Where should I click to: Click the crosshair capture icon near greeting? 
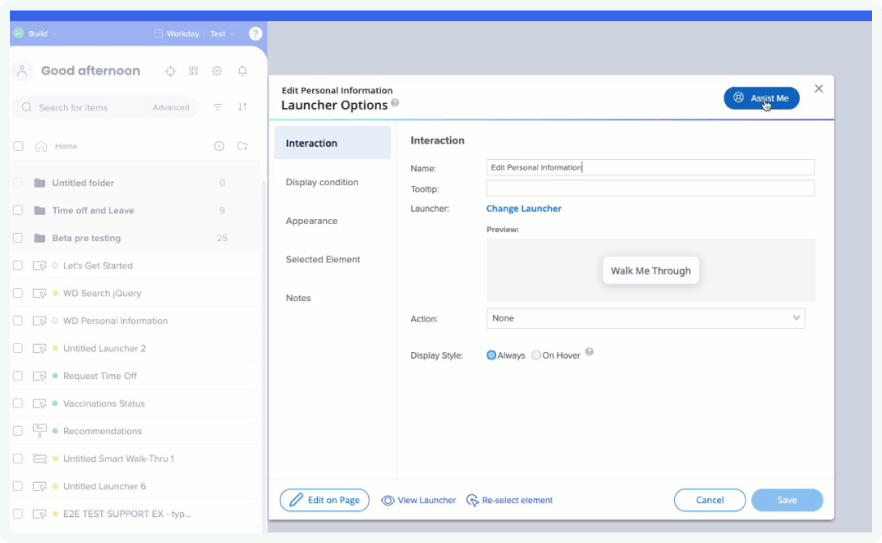[x=170, y=71]
